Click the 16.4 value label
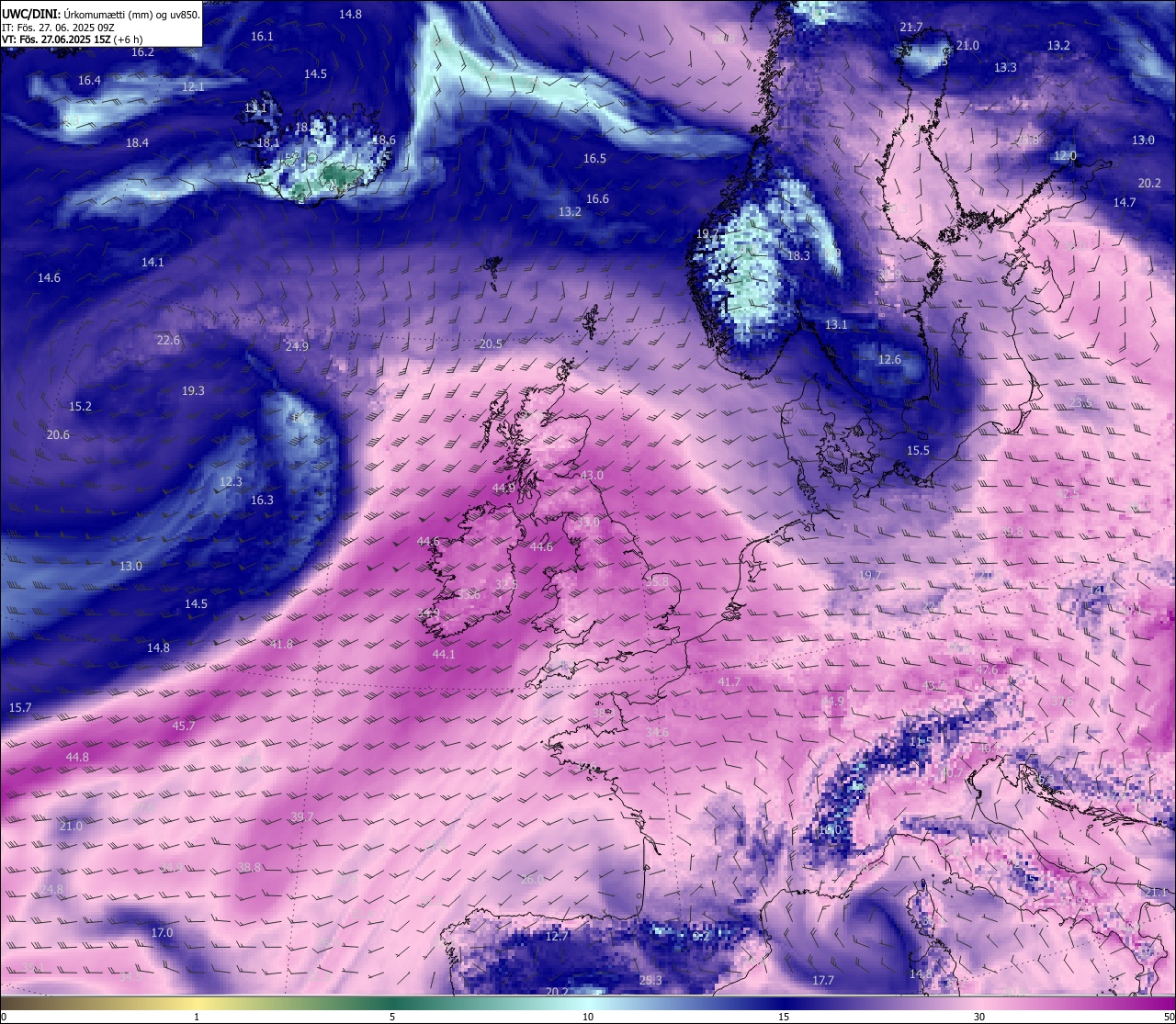Image resolution: width=1176 pixels, height=1024 pixels. [89, 81]
